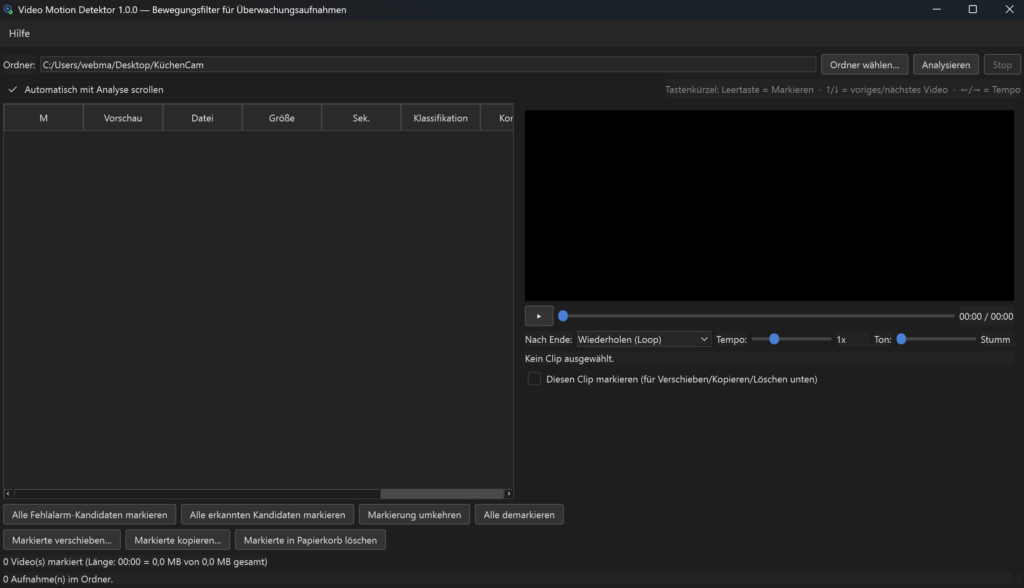Click the Tempo slider handle

pos(774,339)
